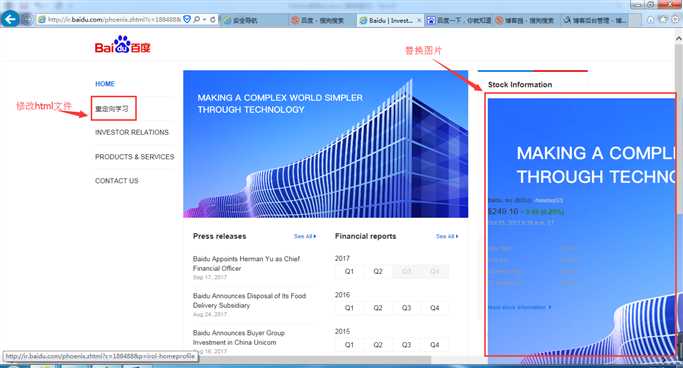Click the $249.10 stock price
This screenshot has width=683, height=368.
tap(503, 211)
